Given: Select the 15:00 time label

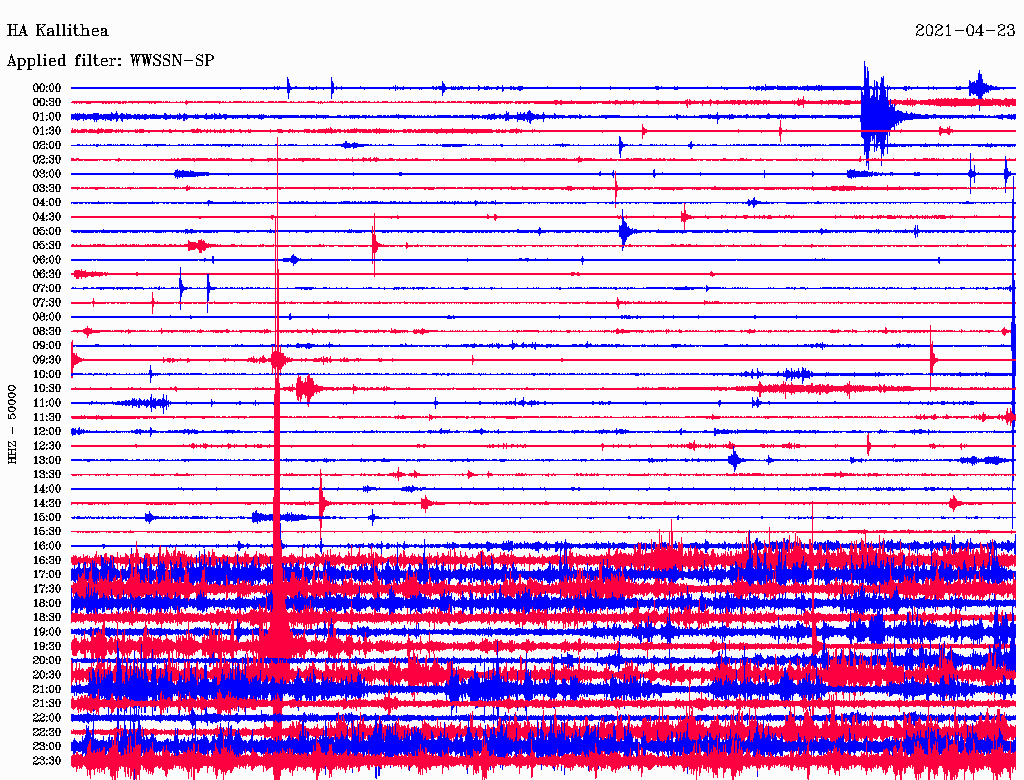Looking at the screenshot, I should tap(47, 518).
